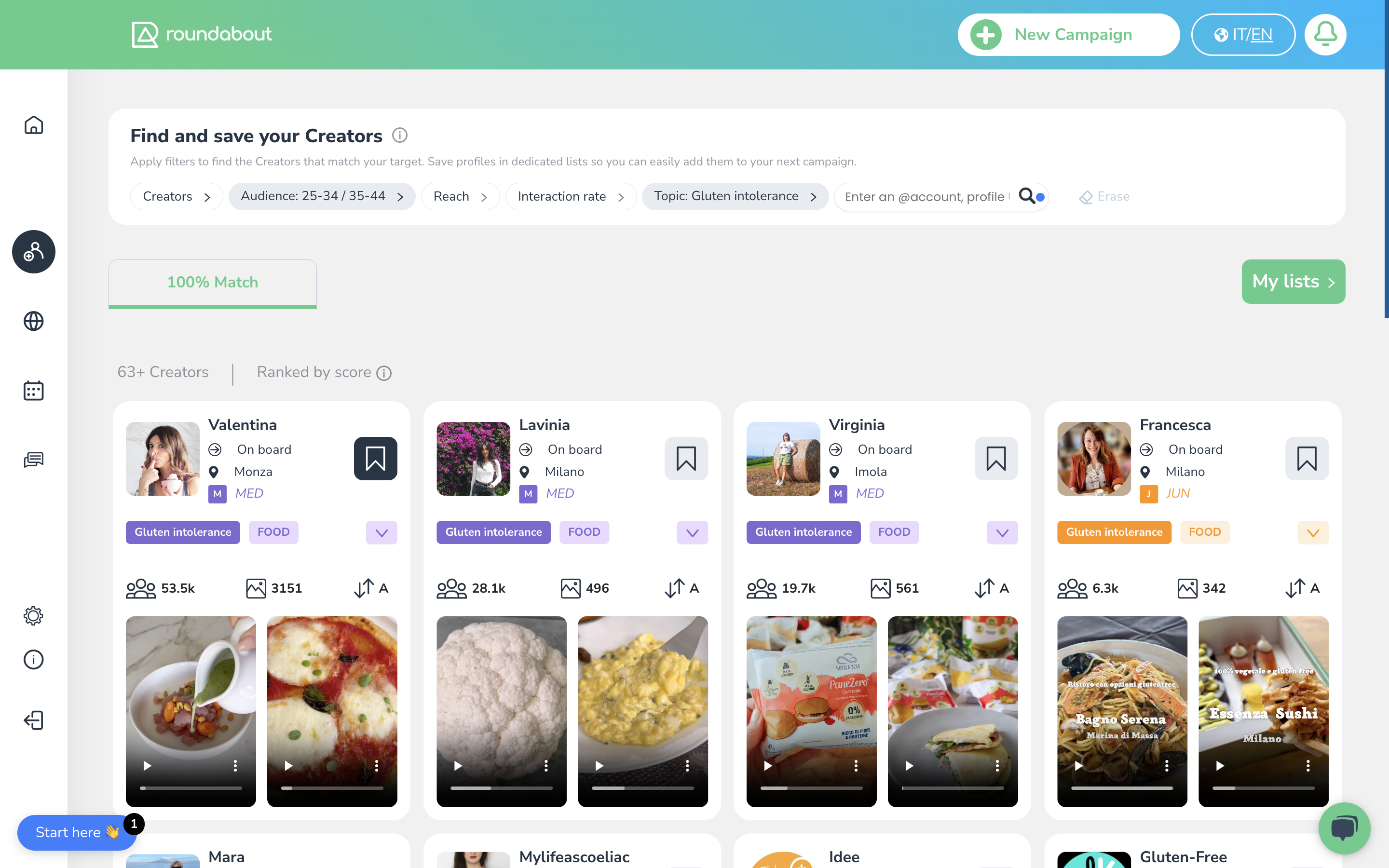Open settings gear in sidebar
The height and width of the screenshot is (868, 1389).
coord(33,615)
